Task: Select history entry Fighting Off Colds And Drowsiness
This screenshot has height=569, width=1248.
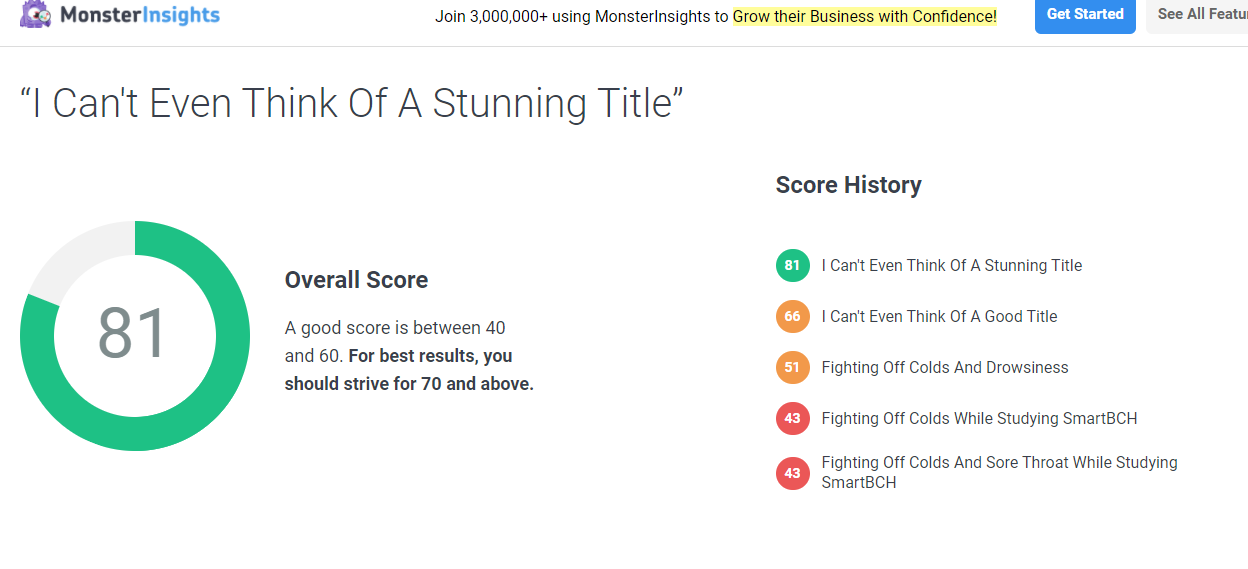Action: 945,367
